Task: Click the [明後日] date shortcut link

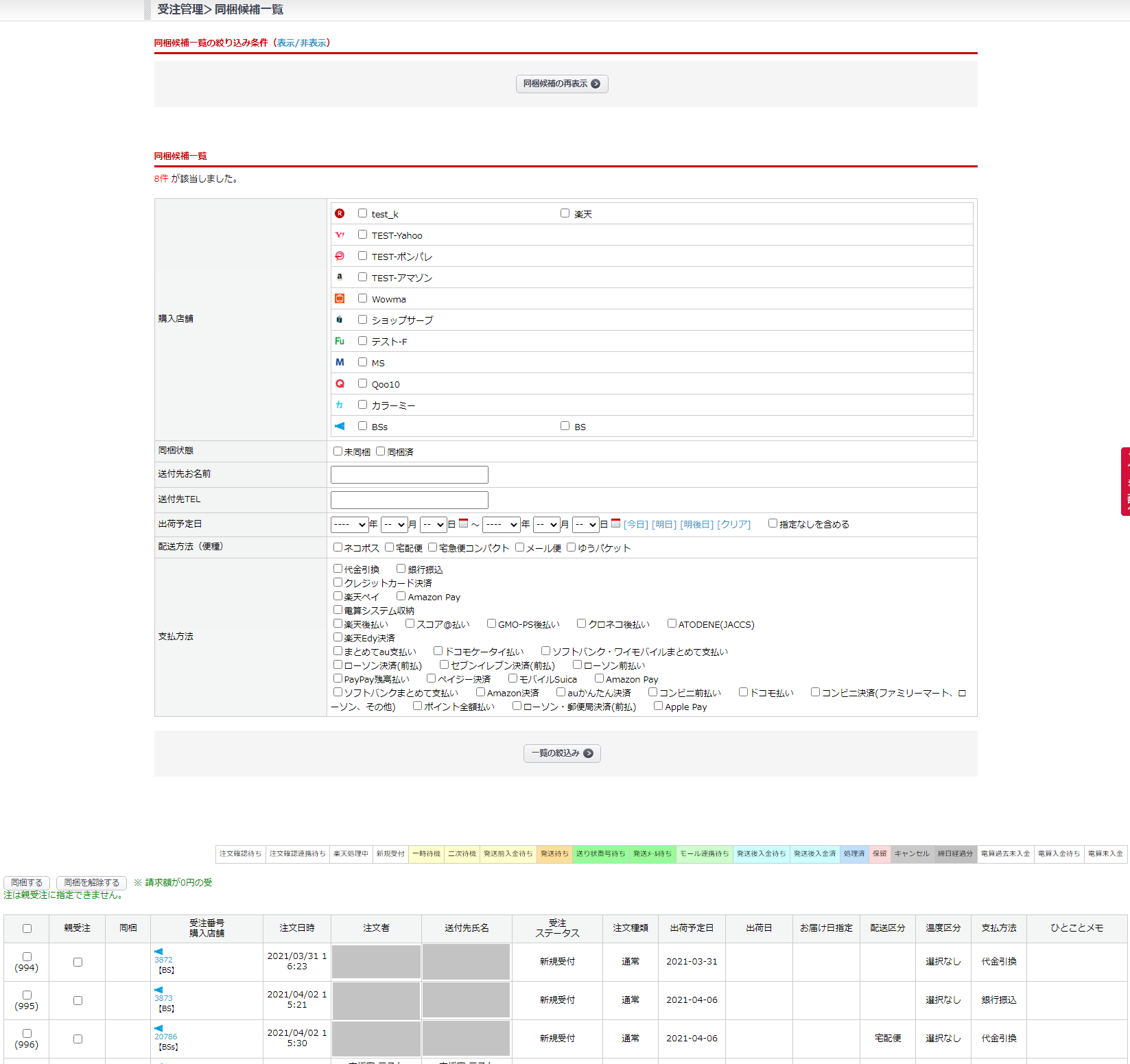Action: (697, 525)
